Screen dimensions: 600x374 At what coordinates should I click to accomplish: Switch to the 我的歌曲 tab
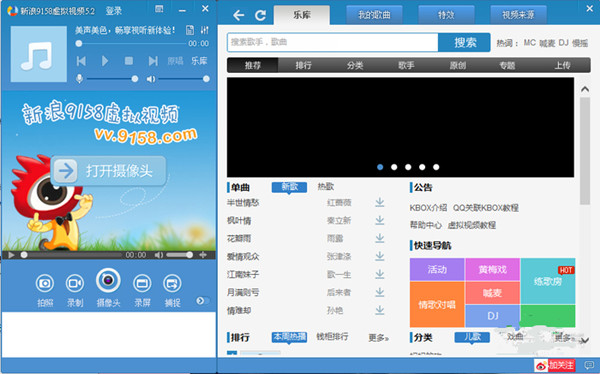(374, 15)
